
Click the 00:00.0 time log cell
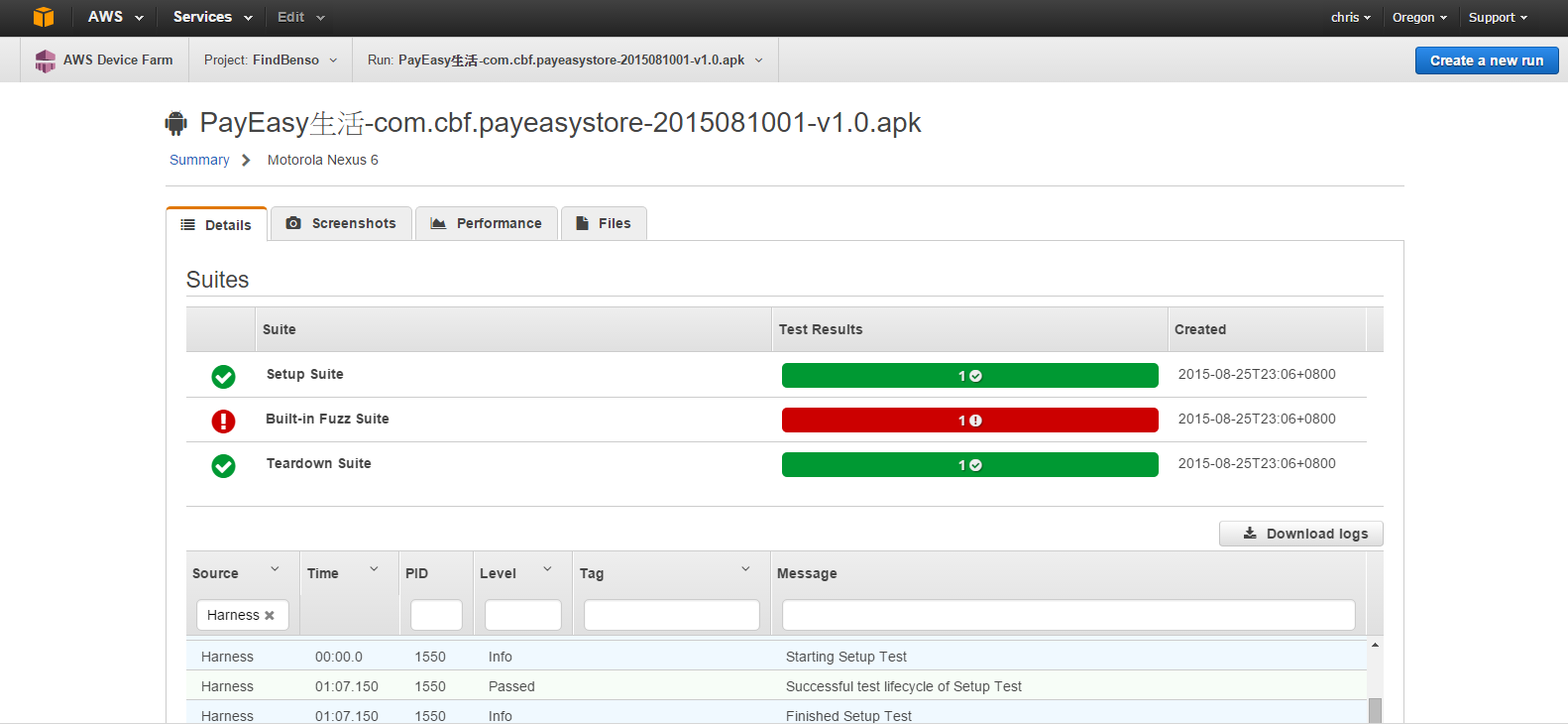point(339,657)
